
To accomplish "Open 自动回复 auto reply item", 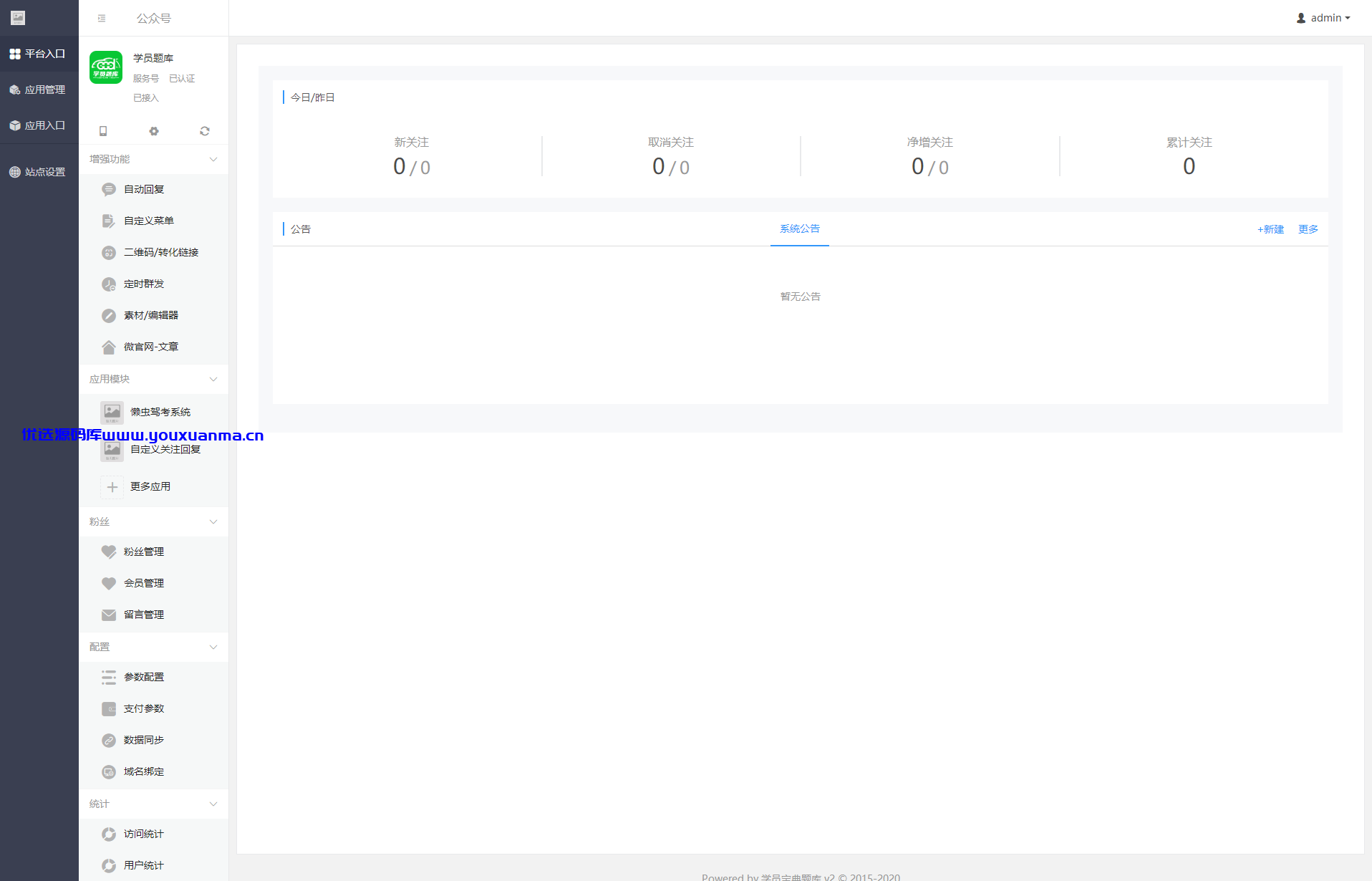I will (x=153, y=189).
